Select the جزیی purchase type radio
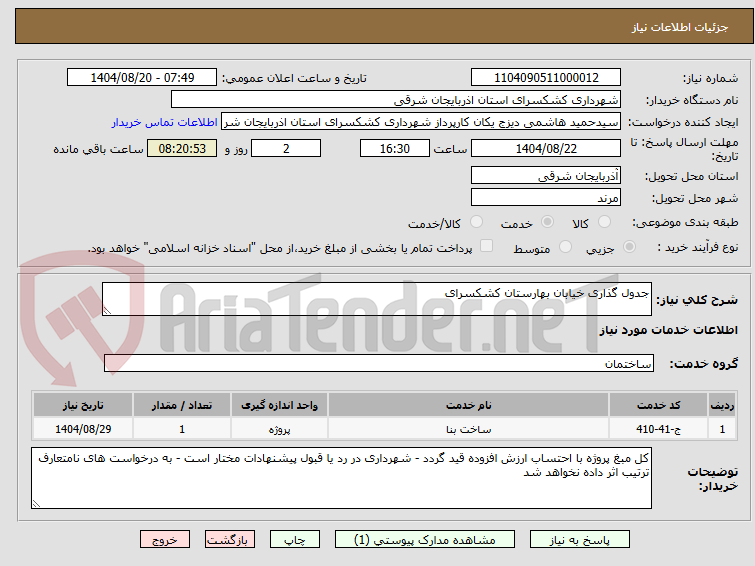Viewport: 755px width, 566px height. tap(629, 247)
